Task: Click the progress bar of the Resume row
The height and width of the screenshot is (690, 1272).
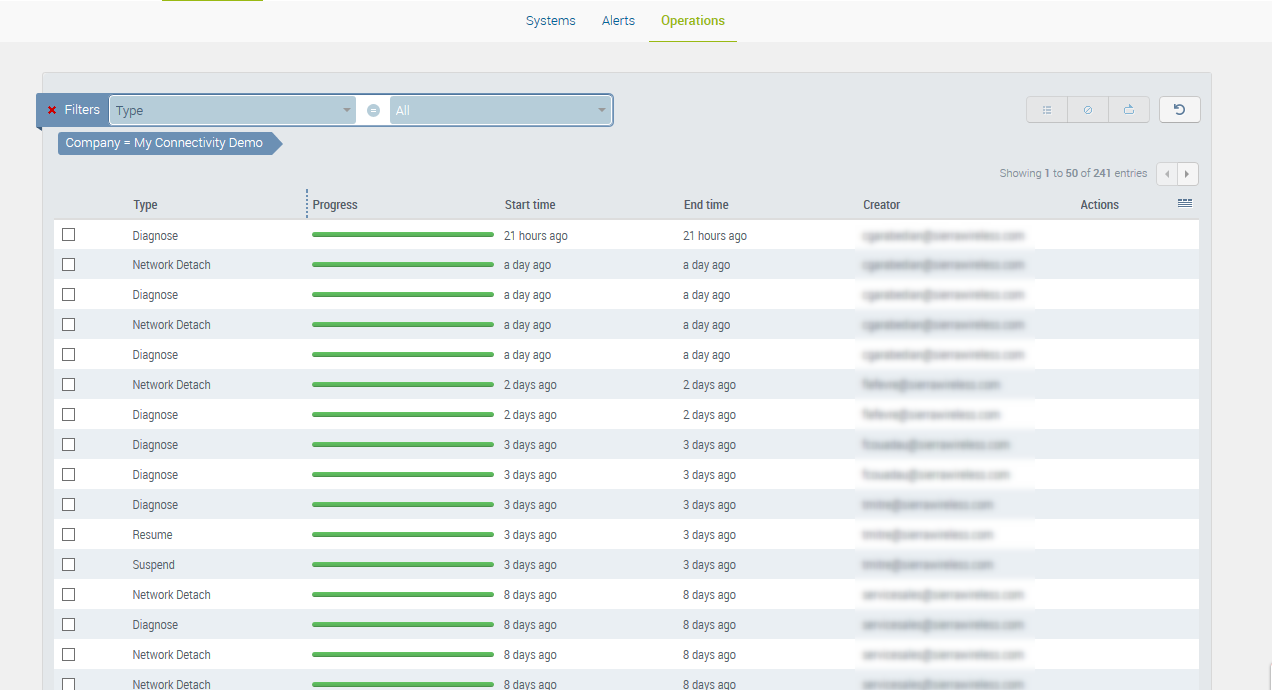Action: coord(402,535)
